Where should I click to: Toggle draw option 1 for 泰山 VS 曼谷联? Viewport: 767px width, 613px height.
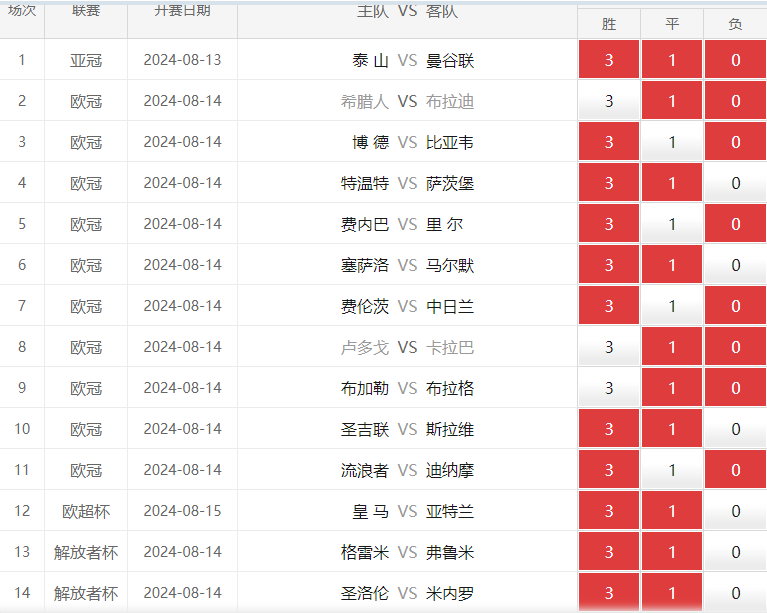click(672, 60)
